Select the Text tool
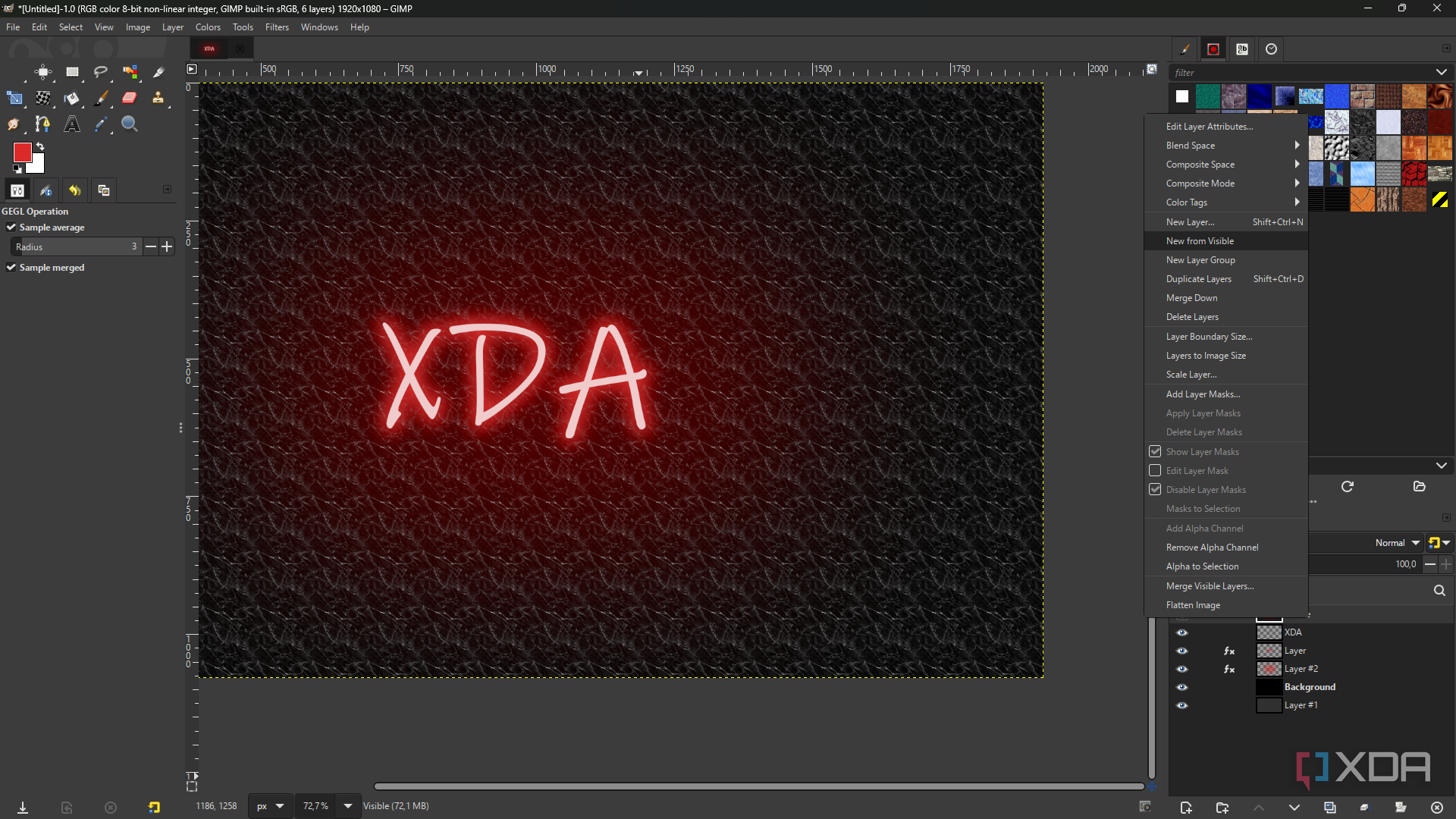 pyautogui.click(x=72, y=124)
